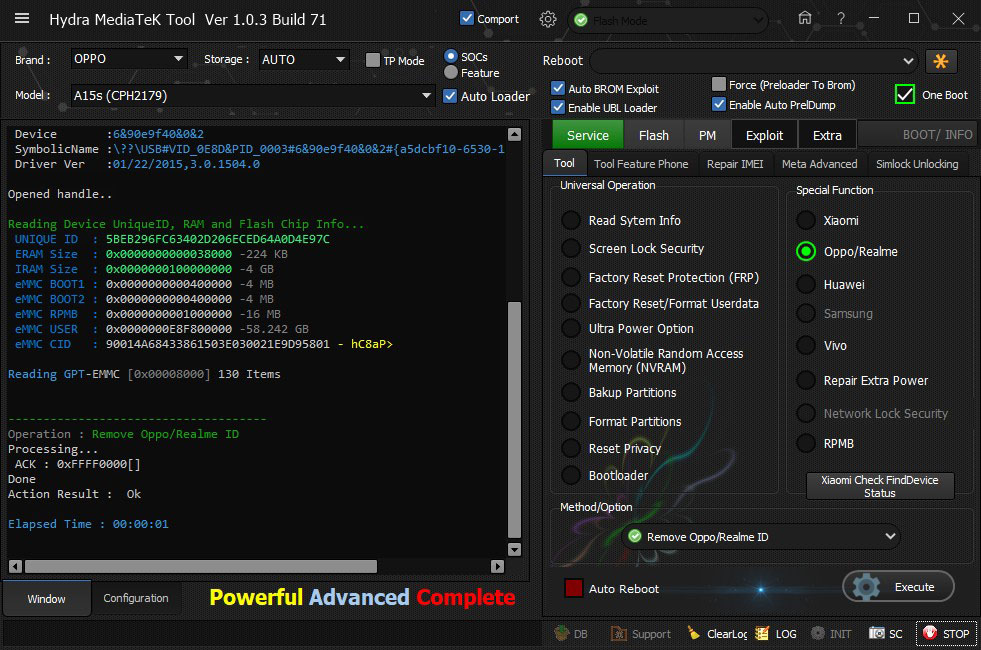The image size is (981, 650).
Task: Take screenshot with SC icon
Action: [x=885, y=634]
